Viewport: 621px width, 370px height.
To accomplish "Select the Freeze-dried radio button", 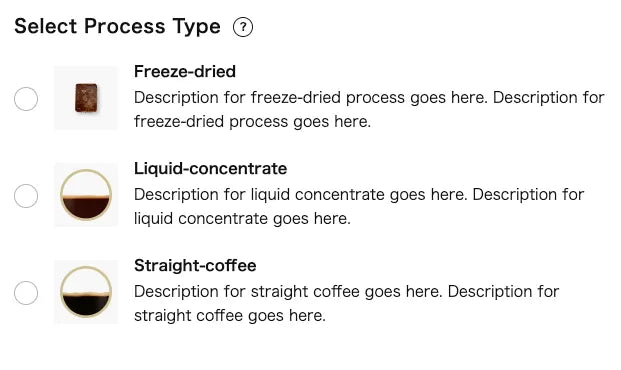I will (26, 99).
